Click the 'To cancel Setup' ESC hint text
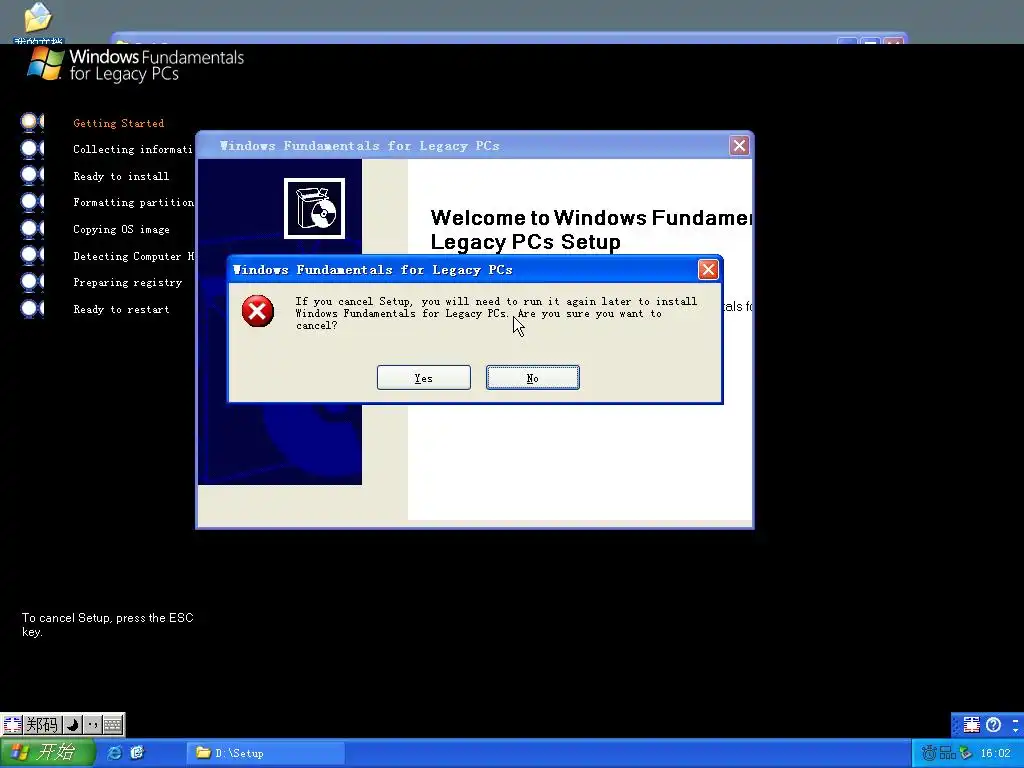Viewport: 1024px width, 768px height. 108,624
